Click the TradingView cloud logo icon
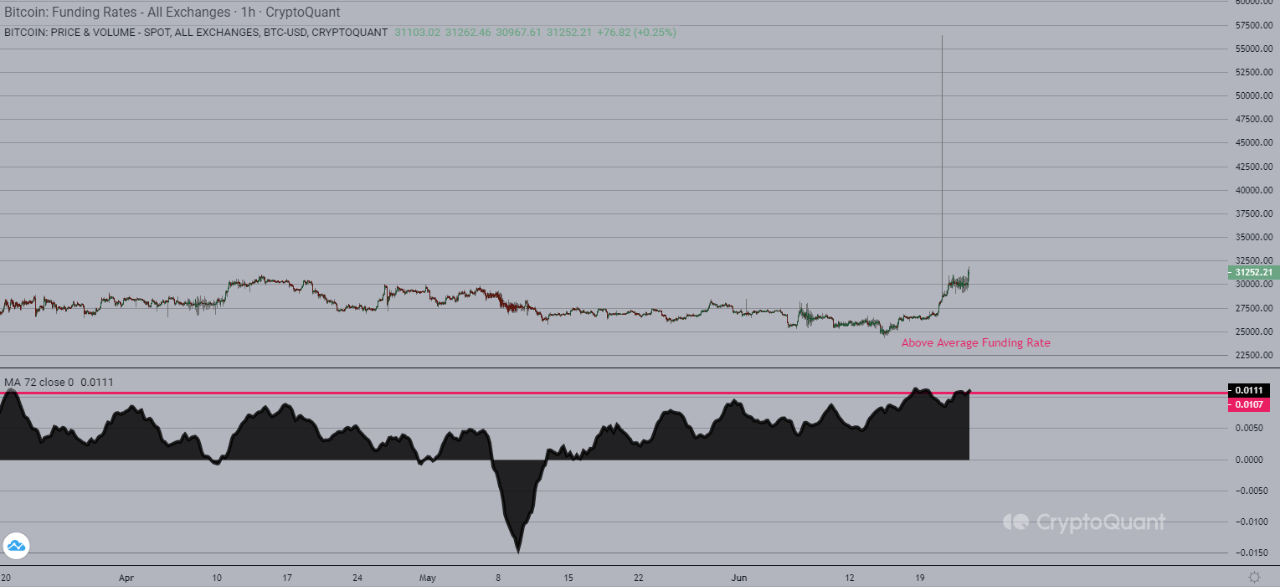1280x587 pixels. tap(16, 546)
